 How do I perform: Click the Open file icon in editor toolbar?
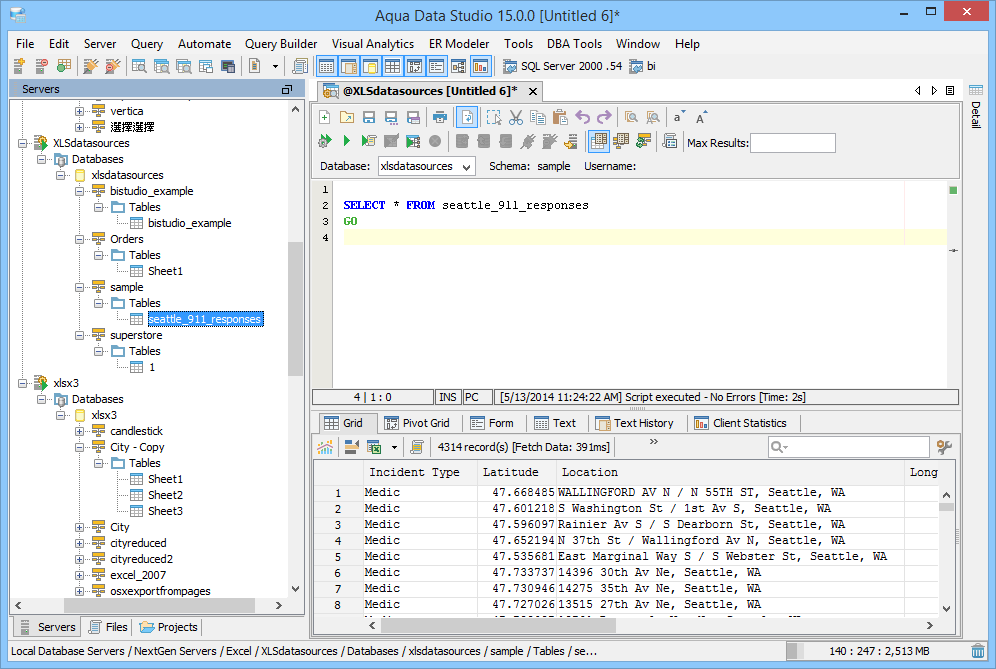pos(347,117)
